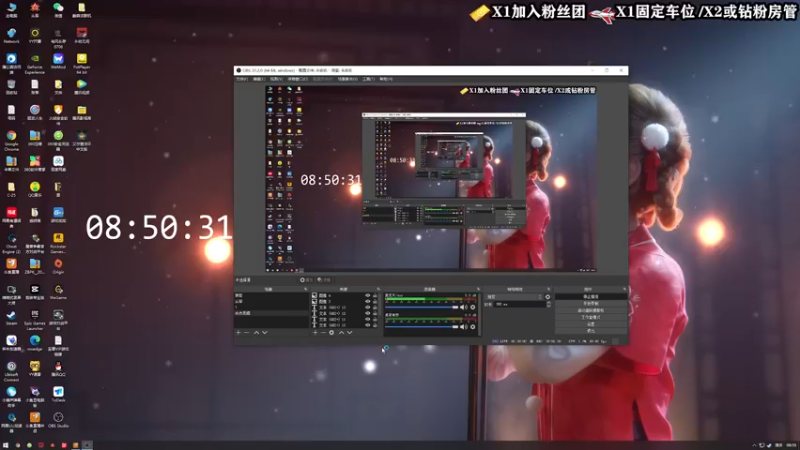Click 设置 settings button in Controls
The image size is (800, 450).
(x=591, y=324)
